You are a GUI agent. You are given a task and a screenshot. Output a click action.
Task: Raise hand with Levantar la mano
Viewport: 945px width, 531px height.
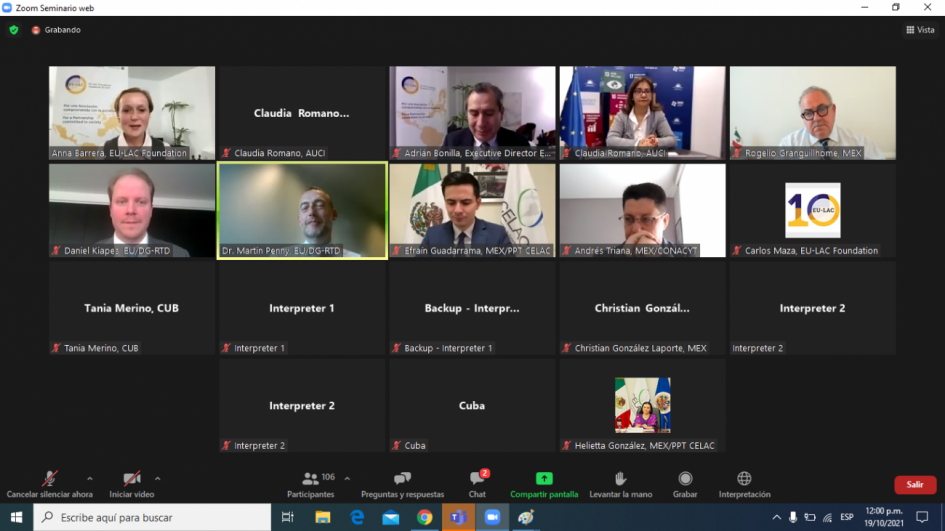tap(620, 485)
